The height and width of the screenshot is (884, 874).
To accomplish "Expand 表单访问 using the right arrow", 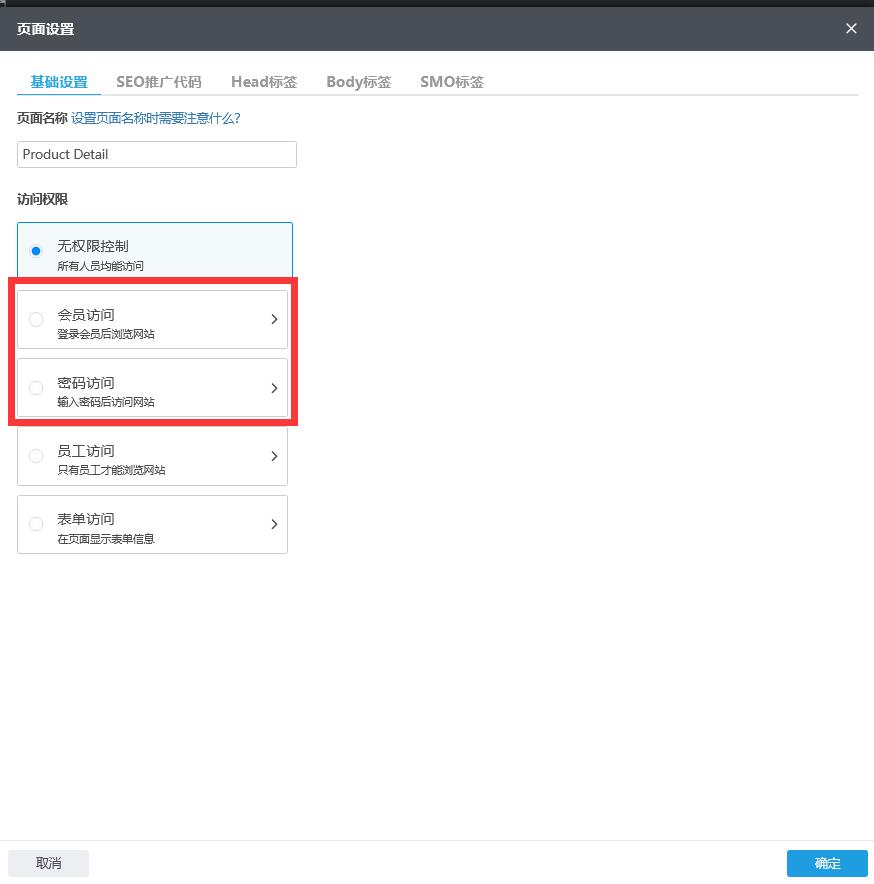I will [274, 524].
